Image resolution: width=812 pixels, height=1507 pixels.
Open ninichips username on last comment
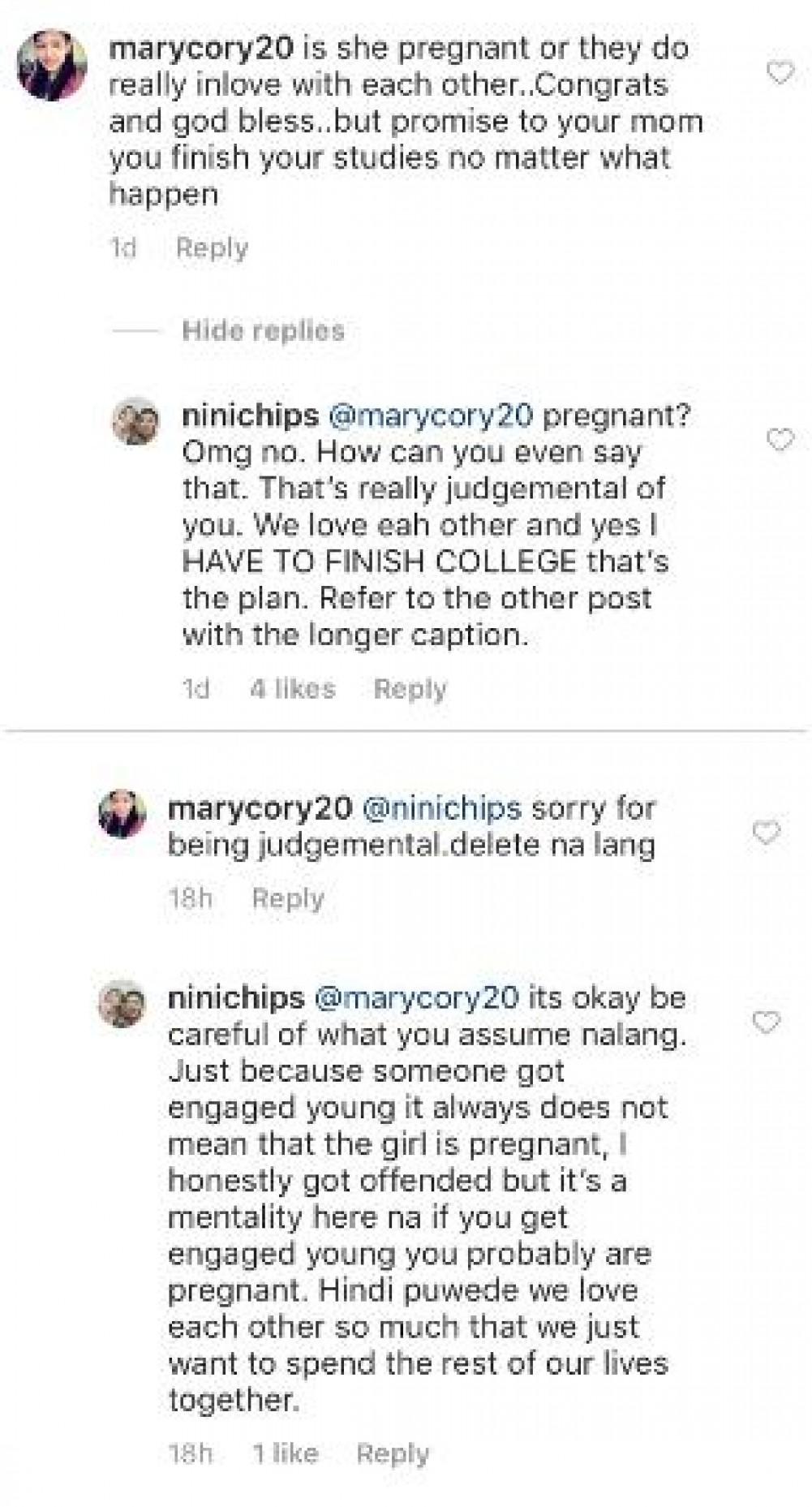[x=235, y=998]
